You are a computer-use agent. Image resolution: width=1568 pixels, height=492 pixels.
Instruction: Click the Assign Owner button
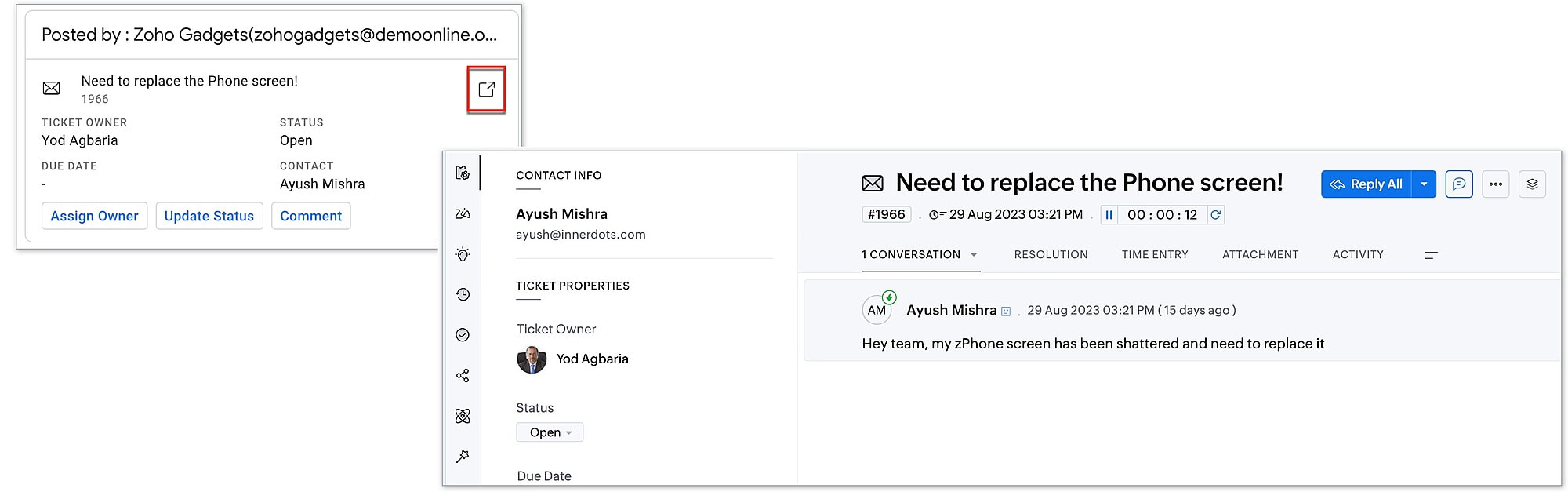click(x=94, y=216)
